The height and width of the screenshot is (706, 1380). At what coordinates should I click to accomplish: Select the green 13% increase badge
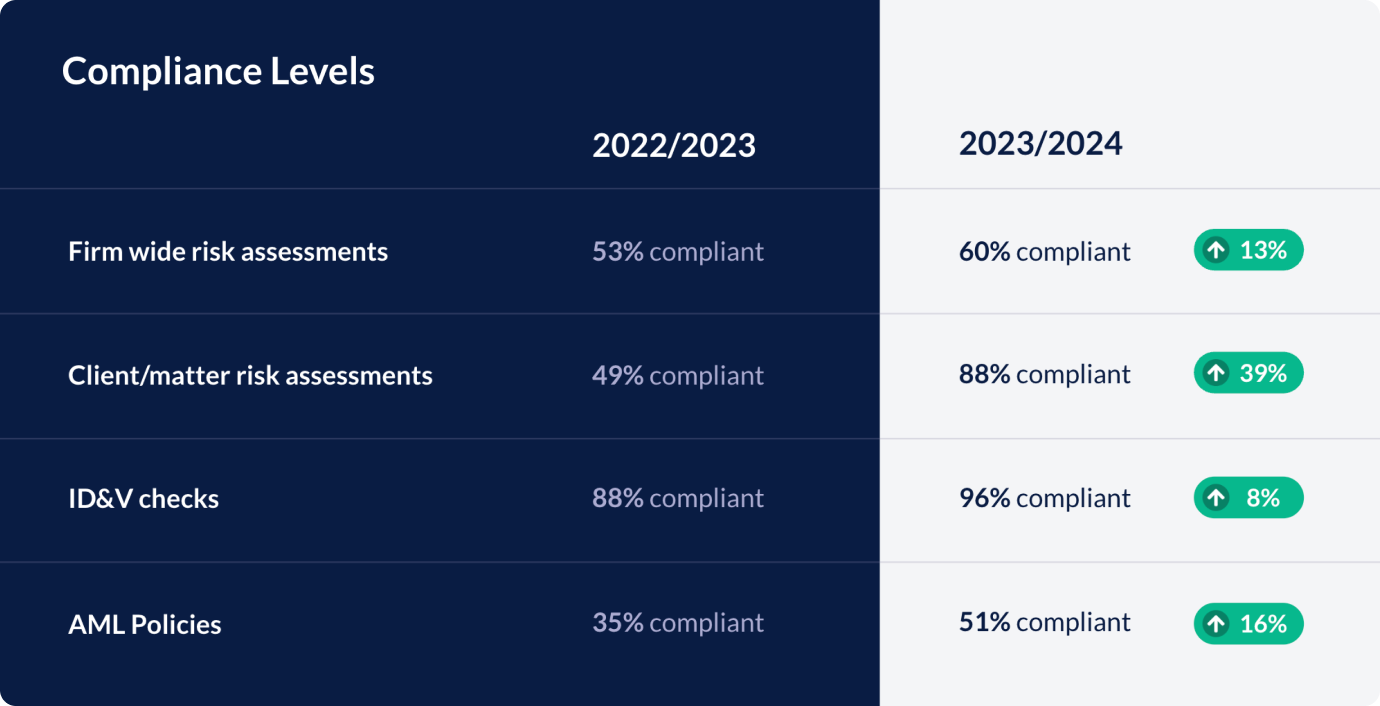pos(1249,250)
